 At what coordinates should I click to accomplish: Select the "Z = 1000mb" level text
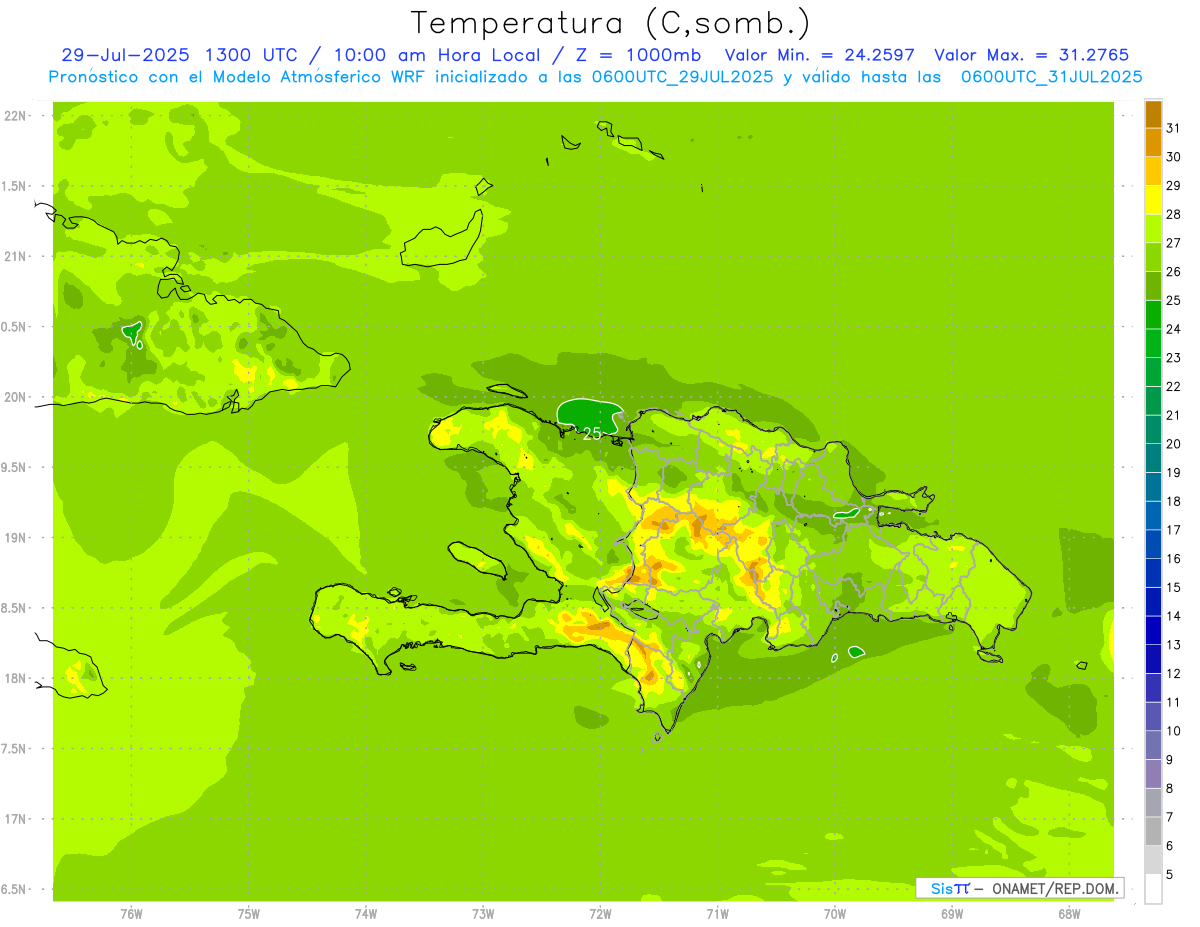(x=637, y=55)
